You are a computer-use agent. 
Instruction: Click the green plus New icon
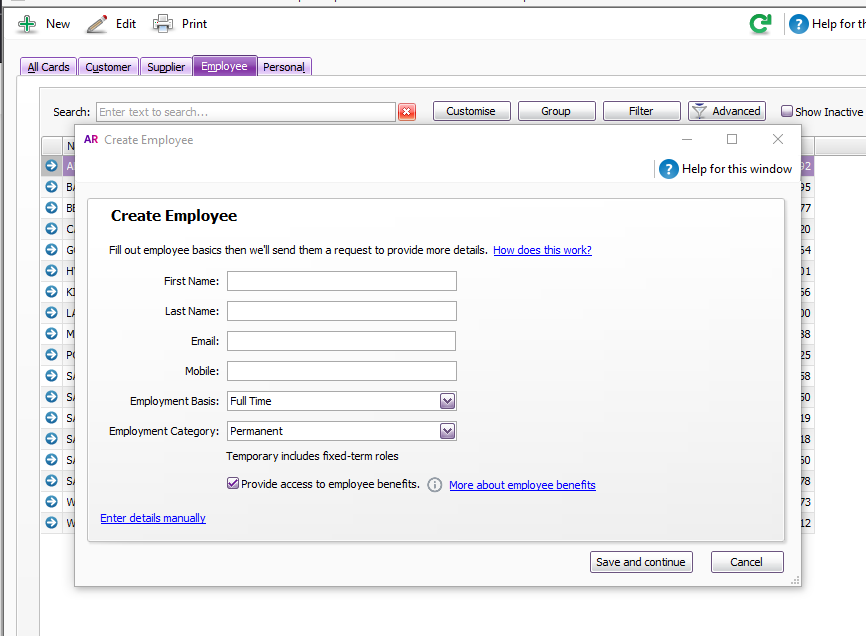tap(27, 24)
